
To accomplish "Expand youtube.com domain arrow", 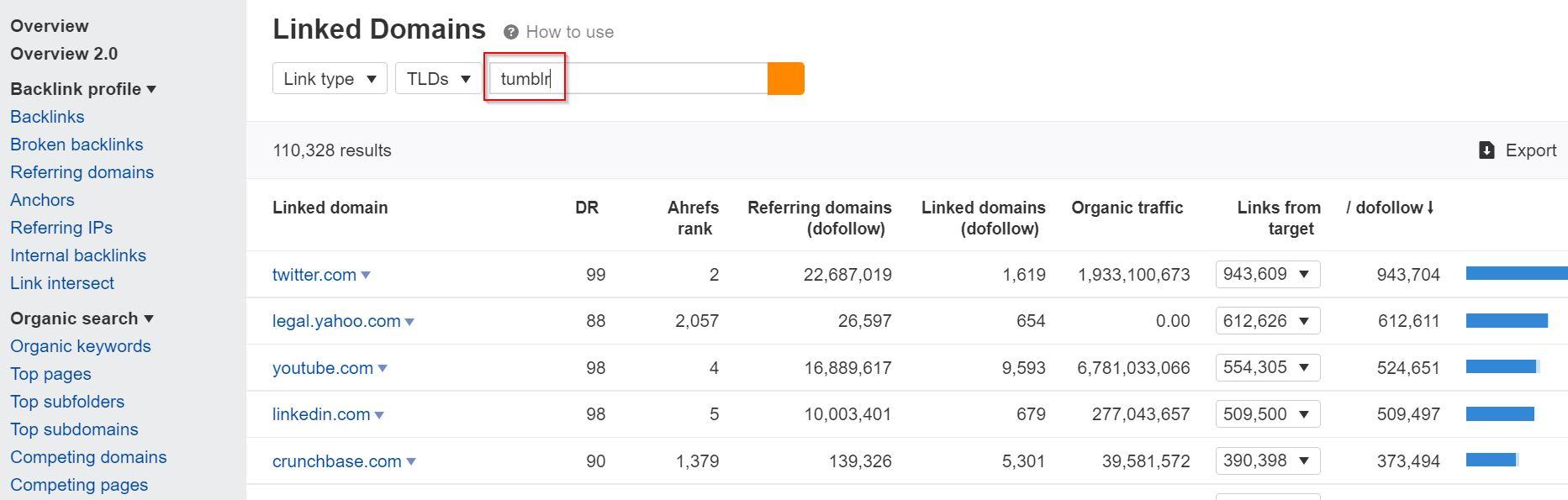I will pyautogui.click(x=383, y=368).
